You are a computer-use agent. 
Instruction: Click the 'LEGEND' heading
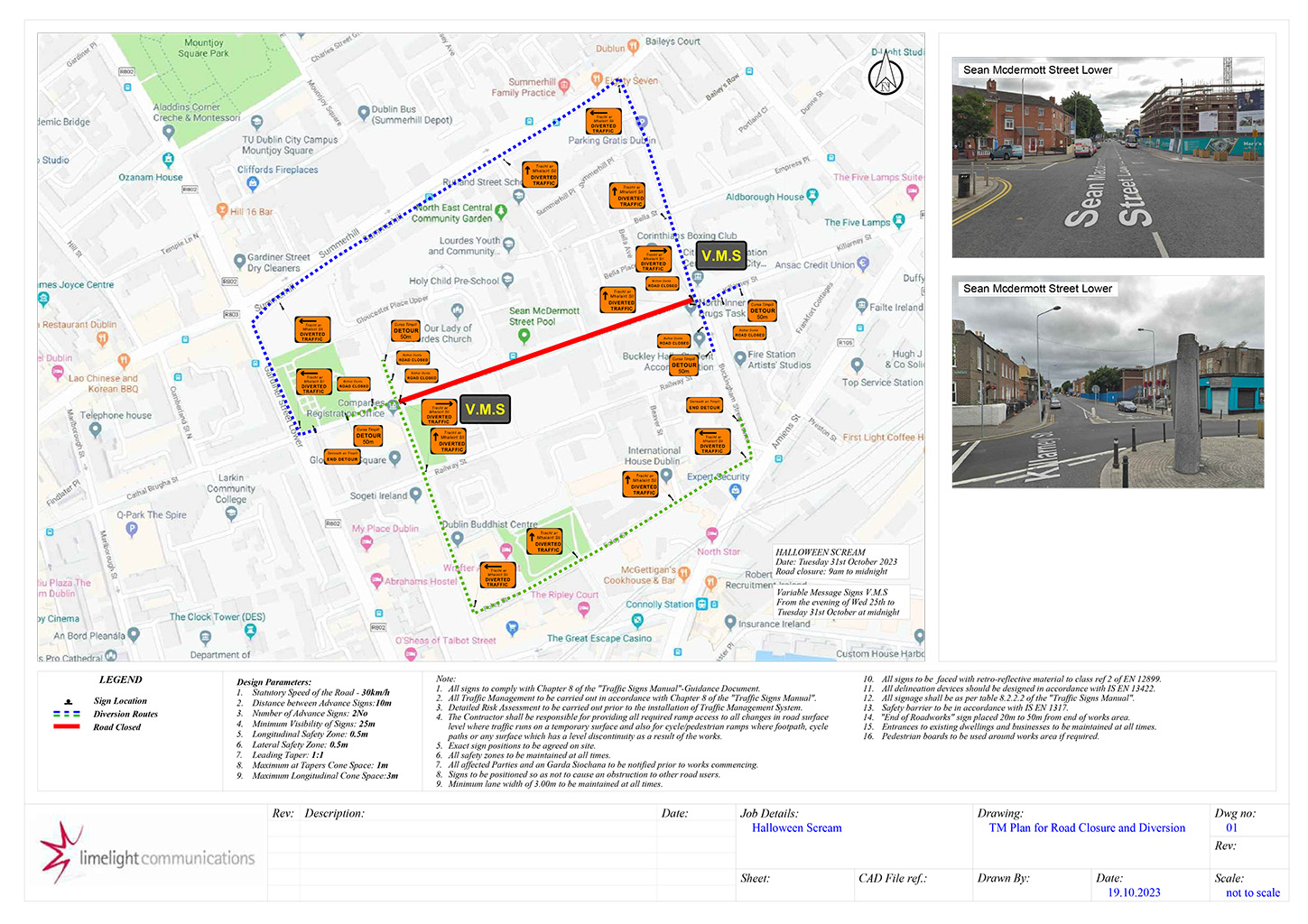[x=121, y=680]
